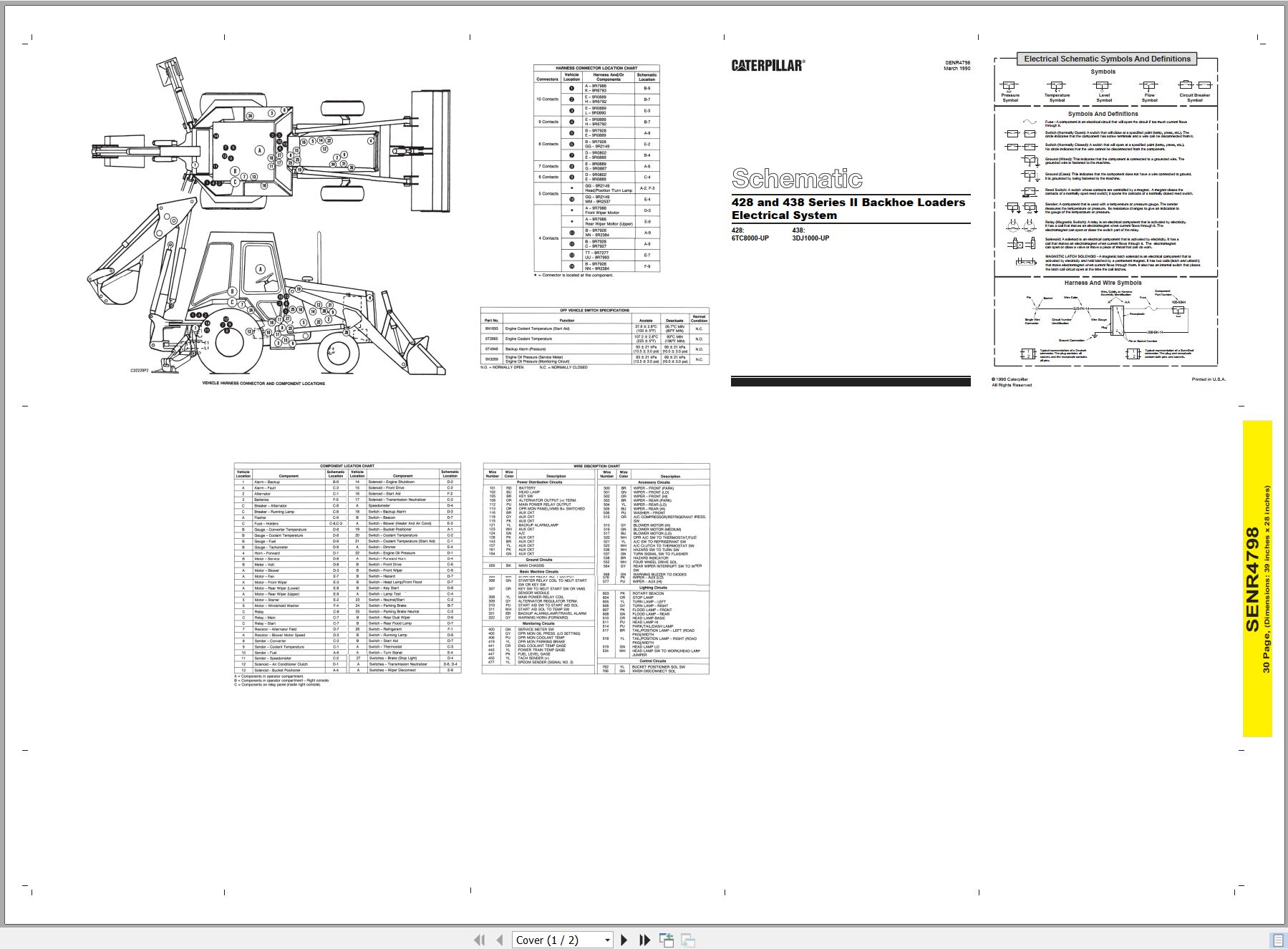This screenshot has height=949, width=1288.
Task: Advance to the next page
Action: [624, 940]
